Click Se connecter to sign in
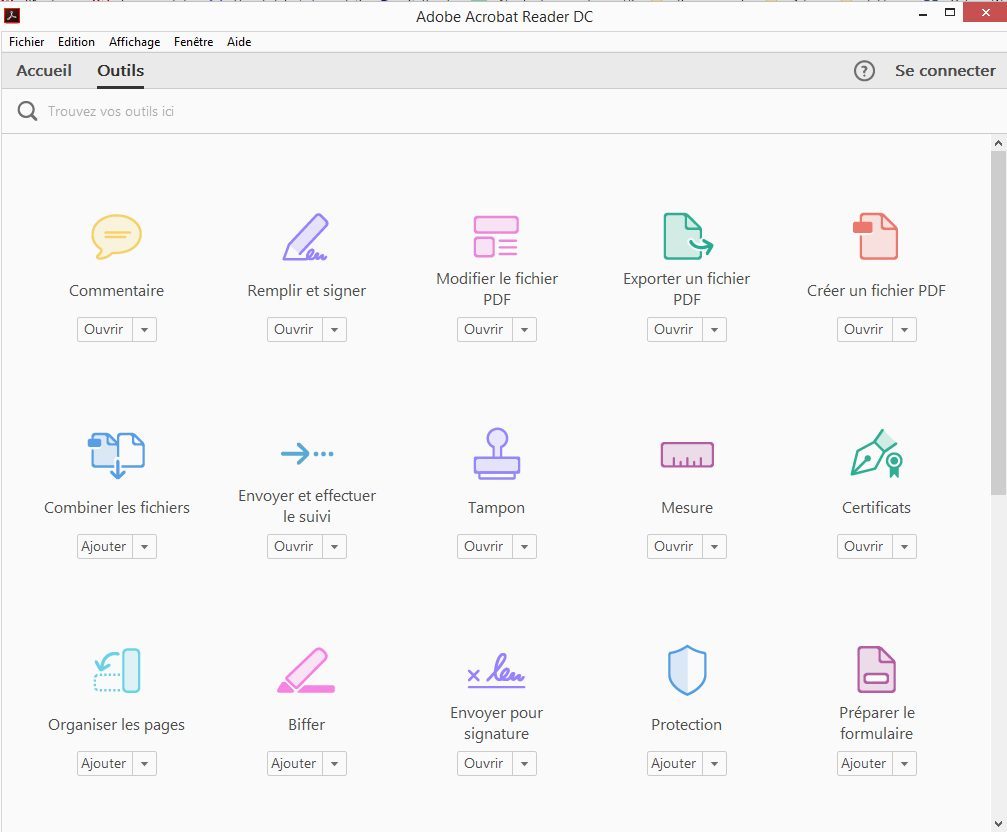 (945, 71)
